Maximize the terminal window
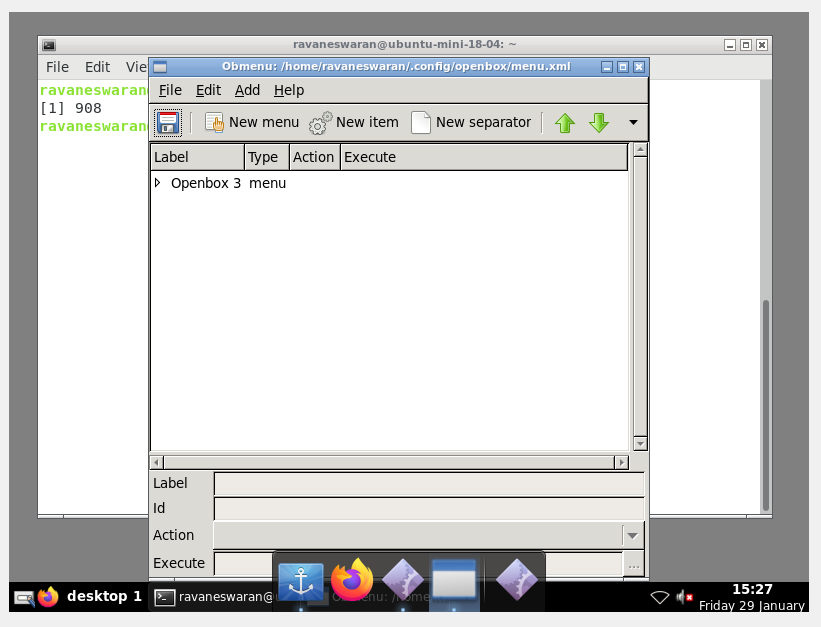Viewport: 821px width, 627px height. point(746,45)
